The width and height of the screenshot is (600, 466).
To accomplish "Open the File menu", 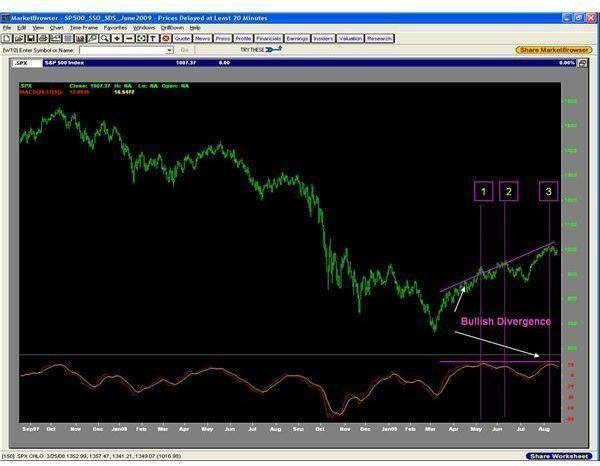I will coord(7,28).
